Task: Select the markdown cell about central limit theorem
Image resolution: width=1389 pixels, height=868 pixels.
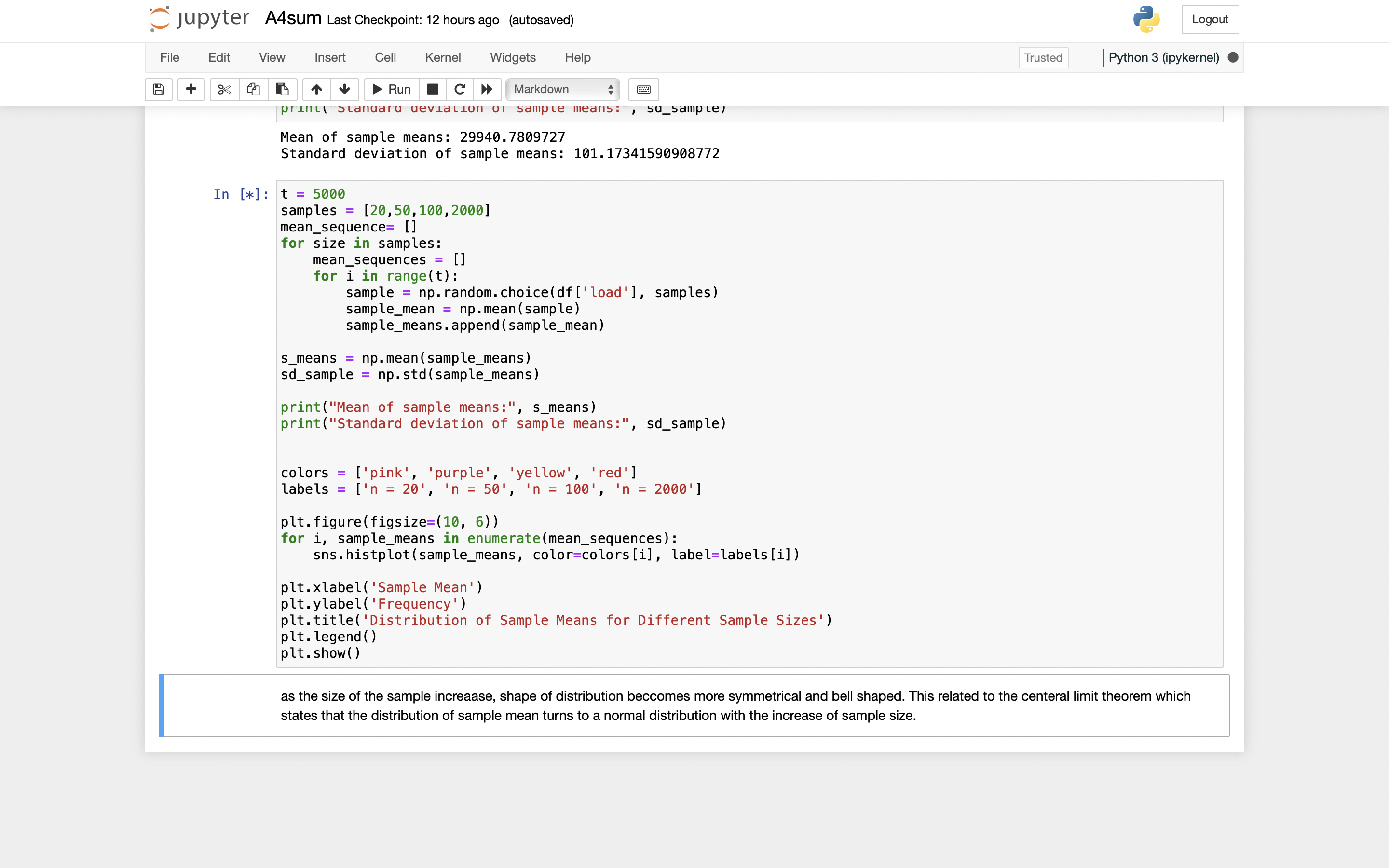Action: pyautogui.click(x=694, y=705)
